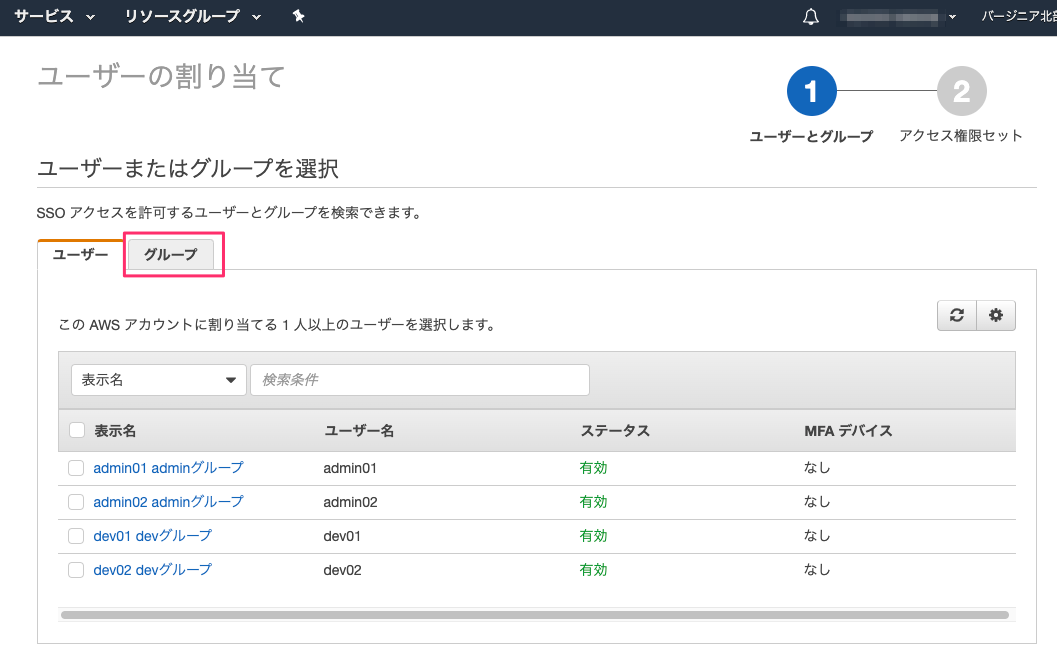Check the dev01 user checkbox
This screenshot has height=671, width=1057.
pos(76,536)
